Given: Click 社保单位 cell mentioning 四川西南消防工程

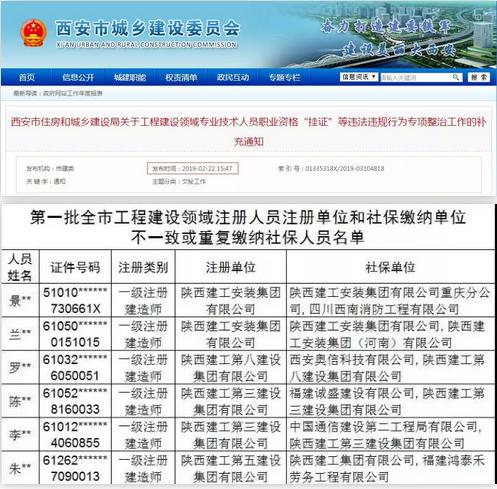Looking at the screenshot, I should [x=390, y=300].
